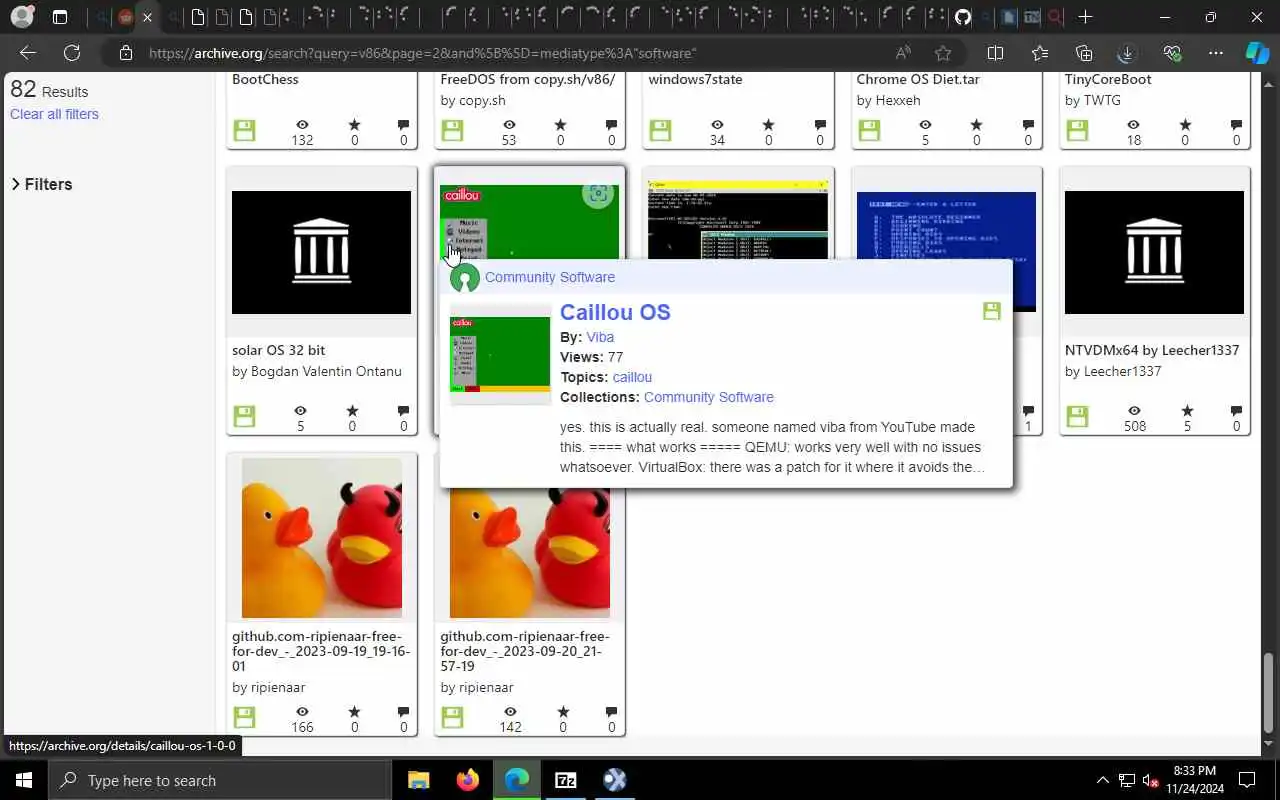1280x800 pixels.
Task: Activate the Read aloud icon in address bar
Action: 903,53
